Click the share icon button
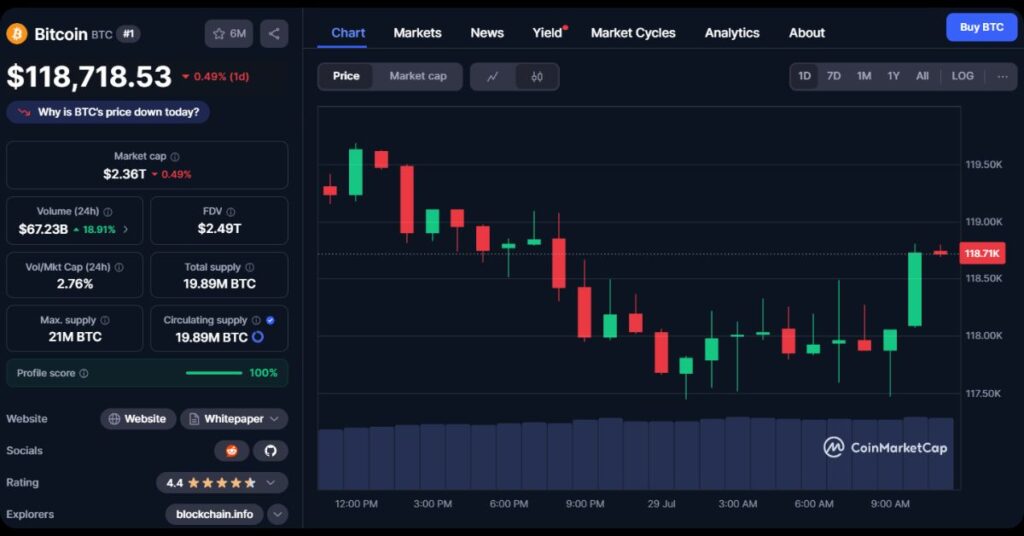 [274, 34]
